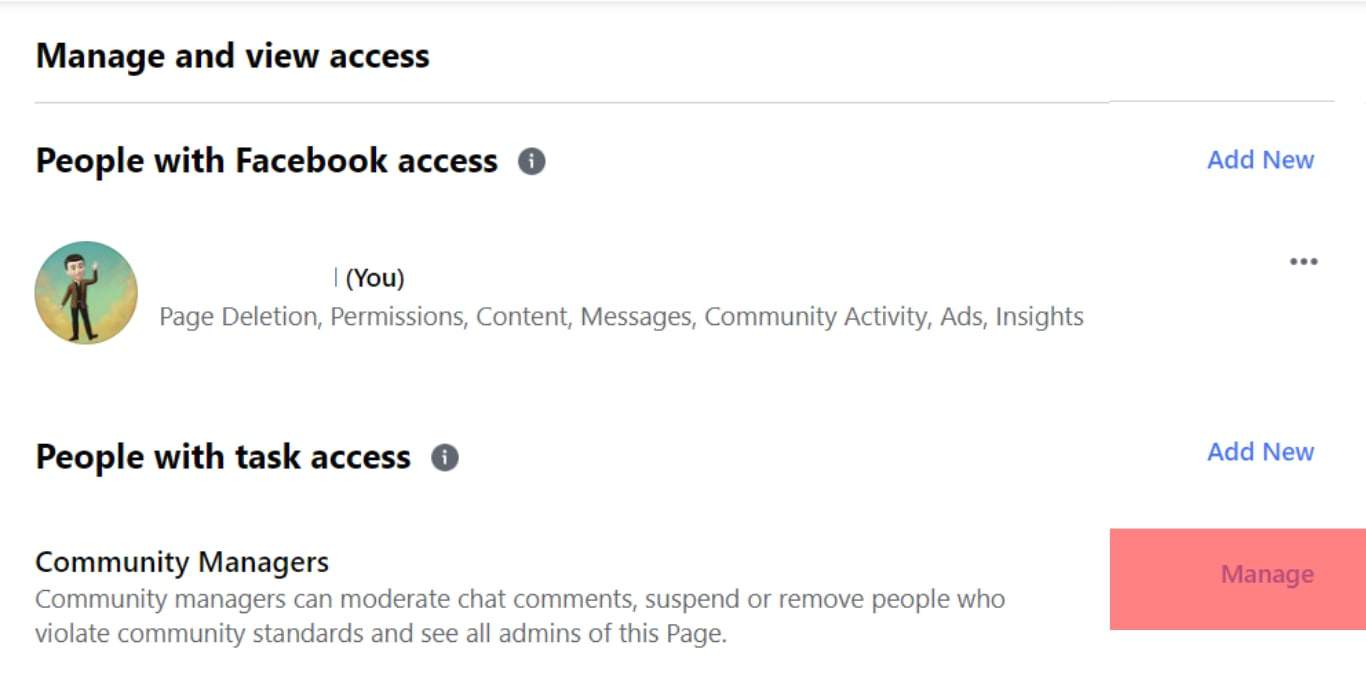Click your cartoon profile avatar
Viewport: 1366px width, 700px height.
[86, 293]
